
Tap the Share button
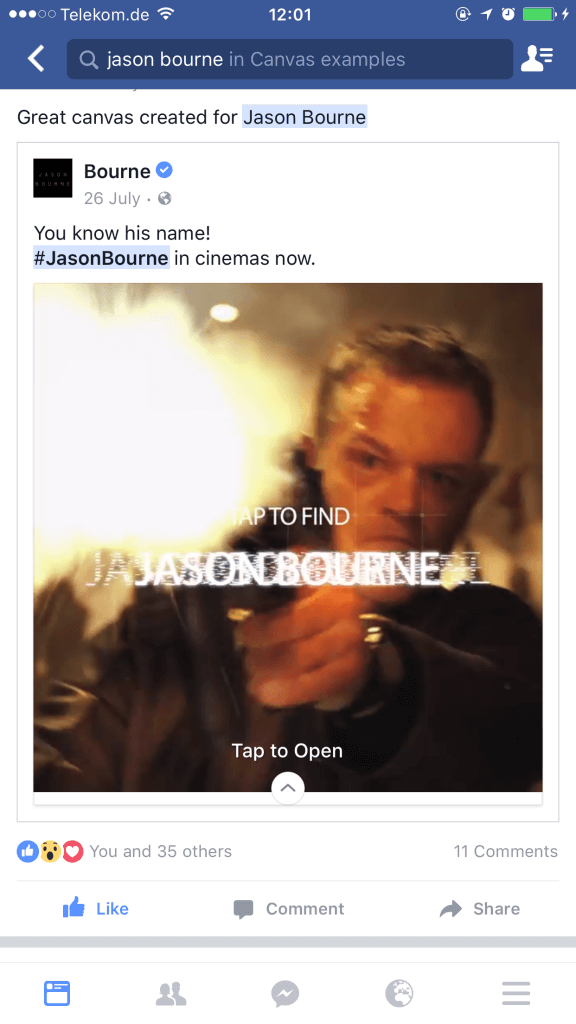[x=480, y=908]
